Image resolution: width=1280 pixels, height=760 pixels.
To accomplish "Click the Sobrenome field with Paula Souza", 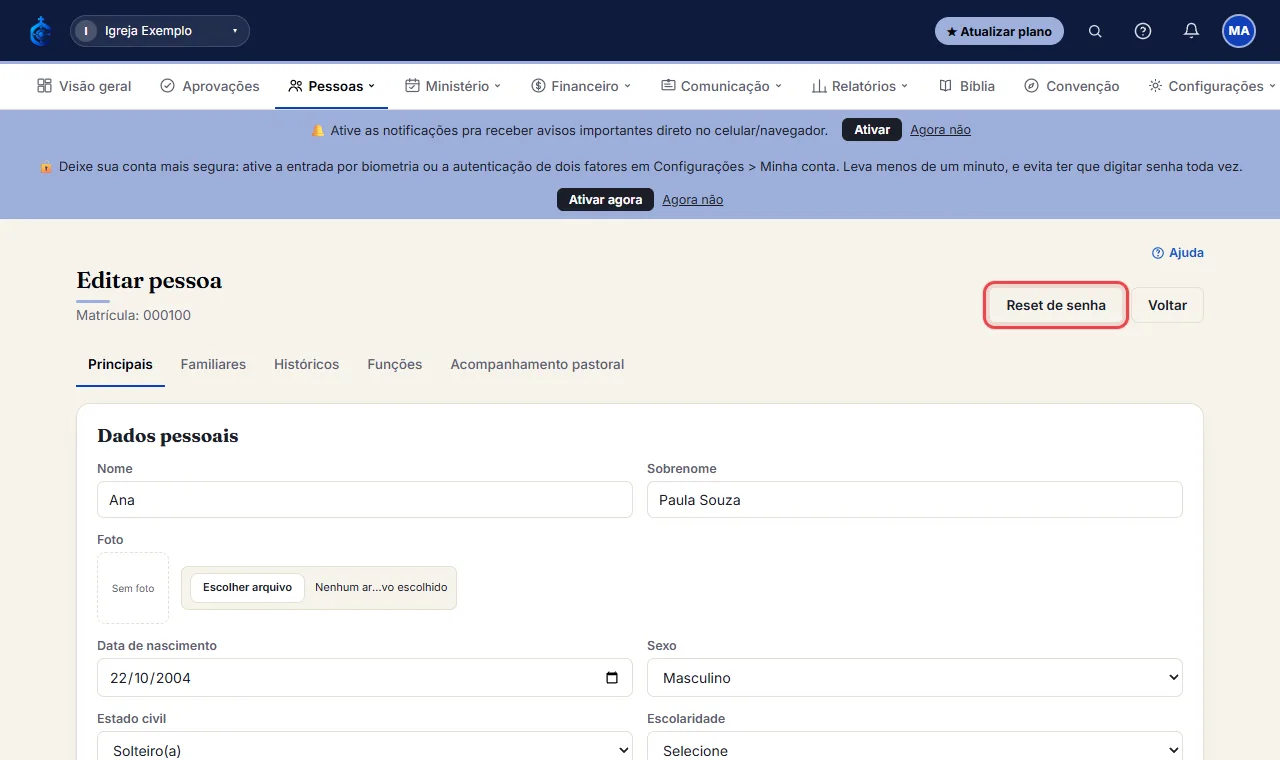I will coord(915,500).
